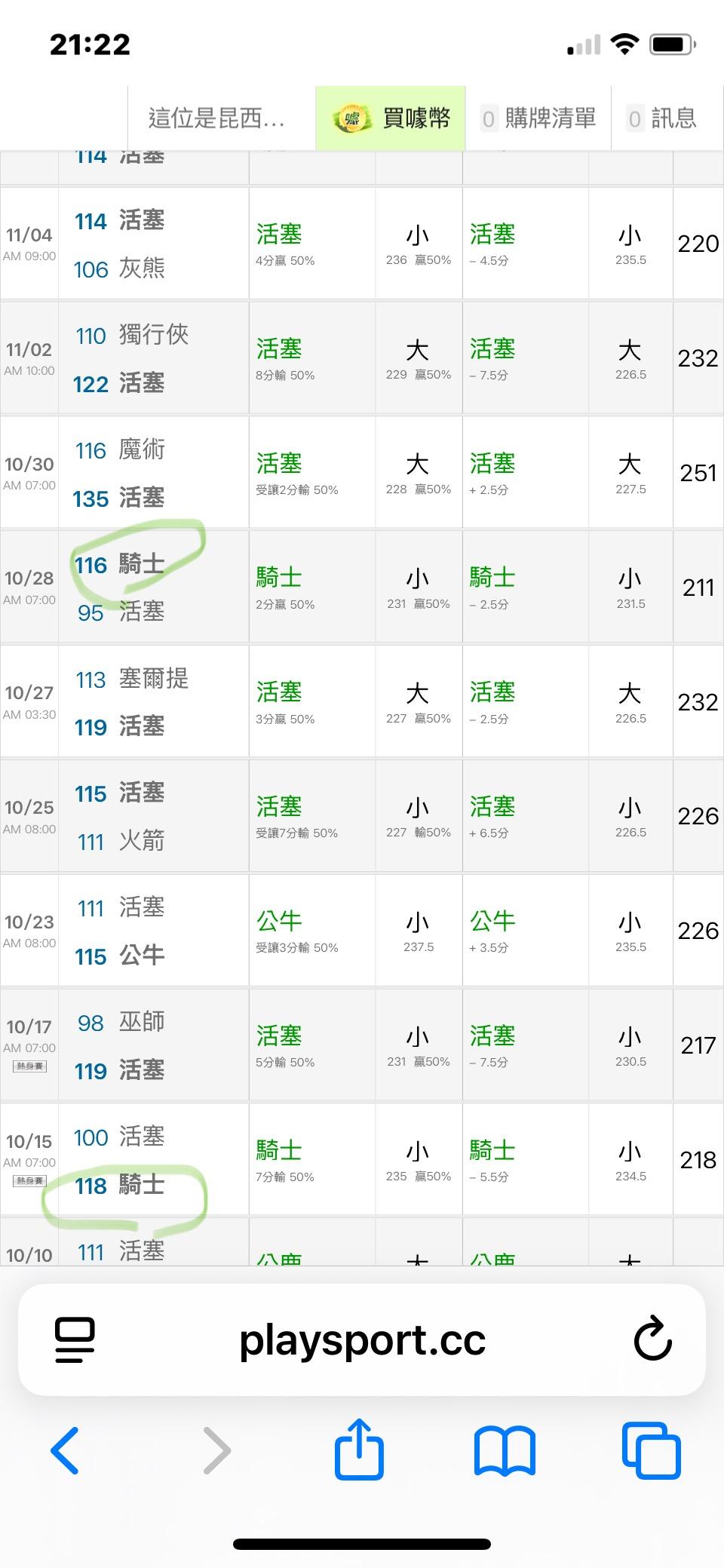Tap the Safari back arrow
Image resolution: width=724 pixels, height=1568 pixels.
(65, 1450)
